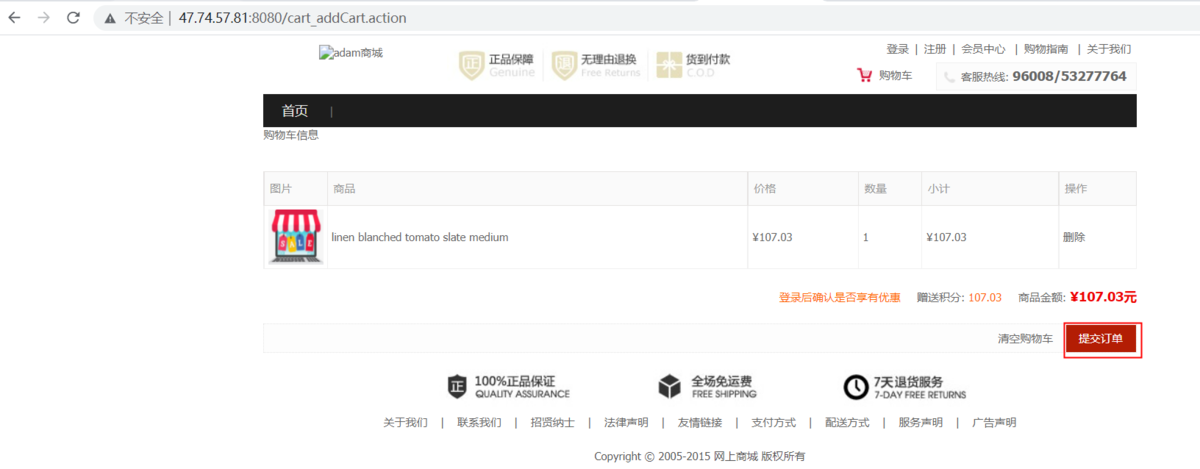
Task: Click the red total ¥107.03元
Action: (x=1103, y=297)
